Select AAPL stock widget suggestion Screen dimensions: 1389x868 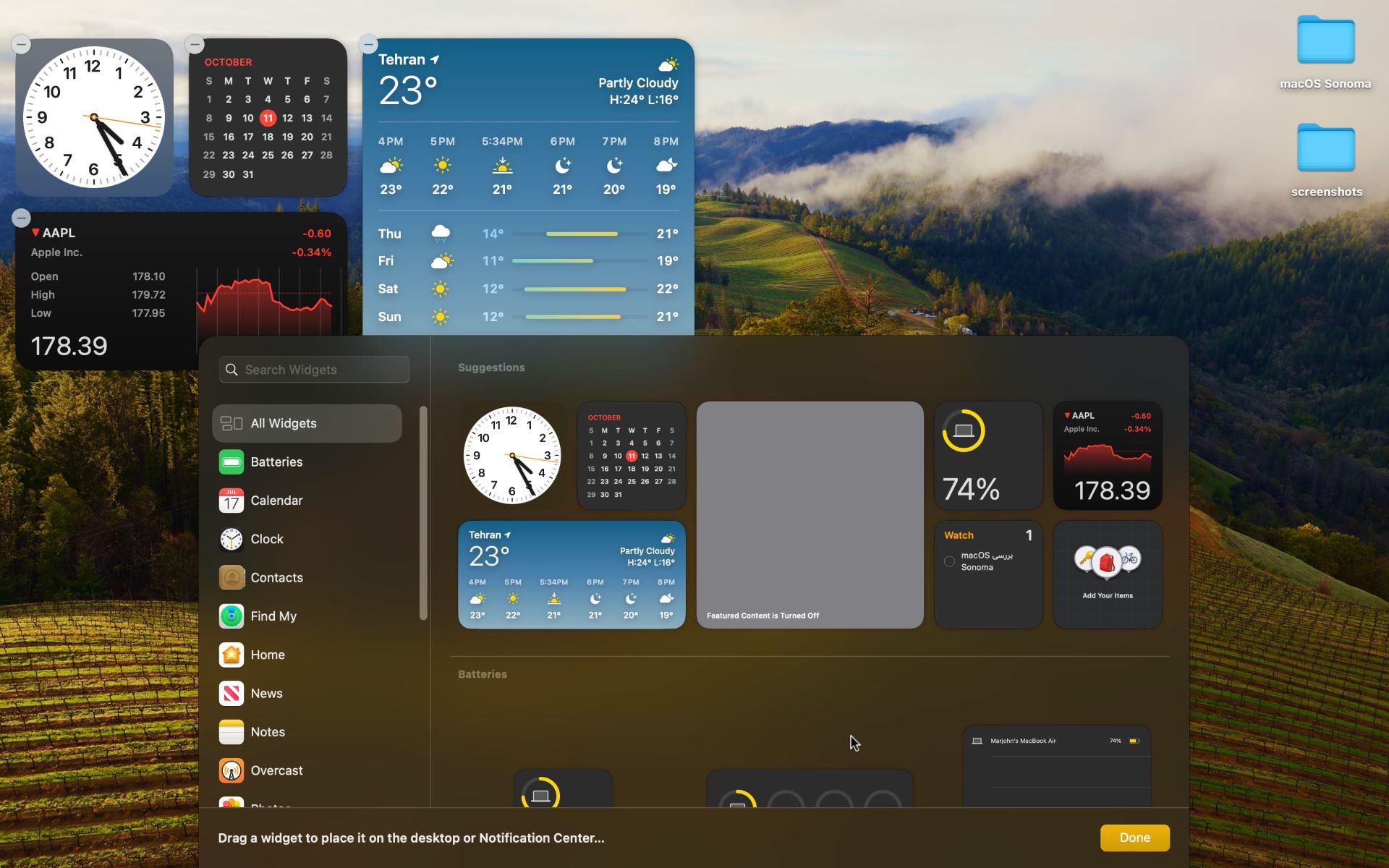click(1108, 454)
